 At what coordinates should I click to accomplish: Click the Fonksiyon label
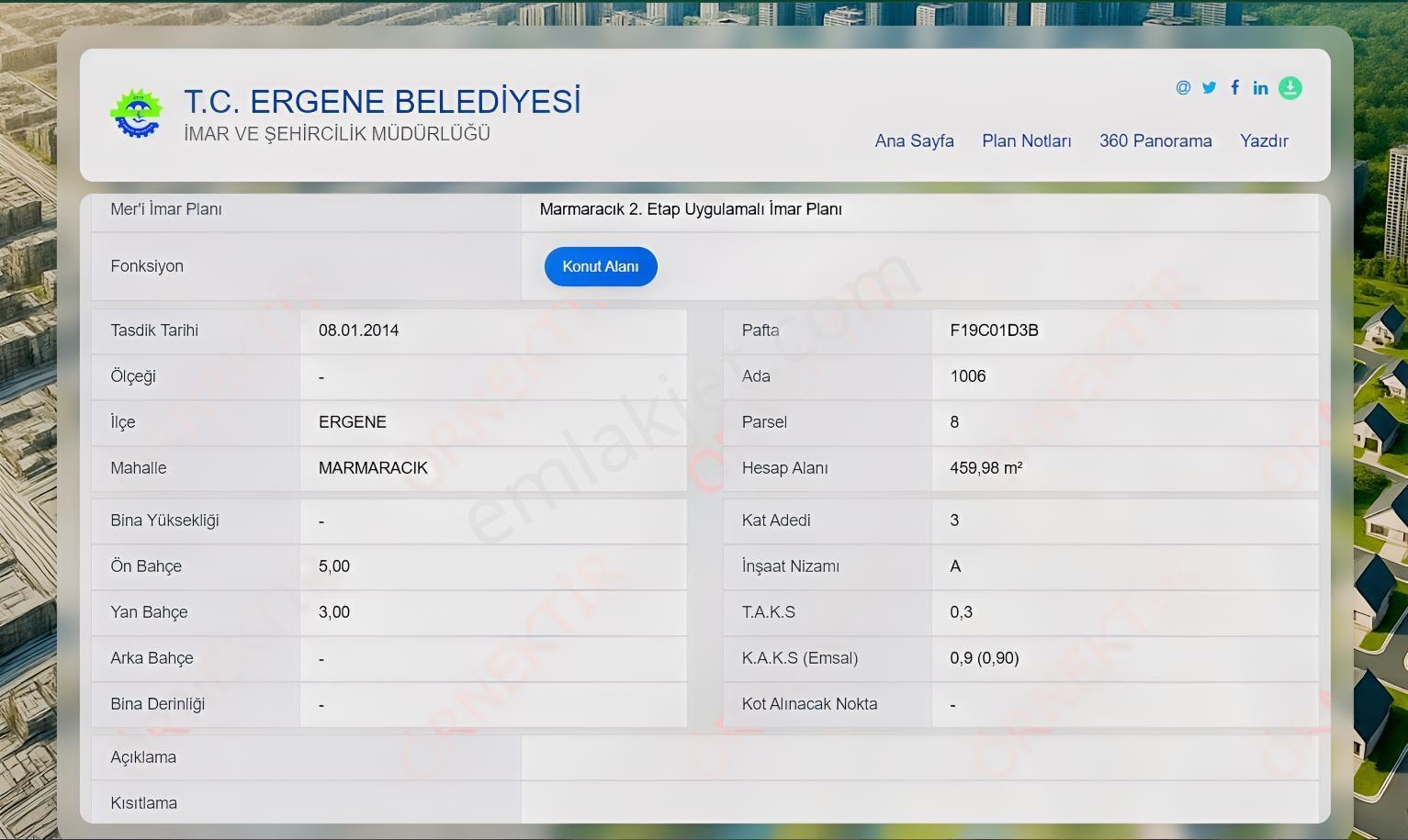[x=147, y=266]
